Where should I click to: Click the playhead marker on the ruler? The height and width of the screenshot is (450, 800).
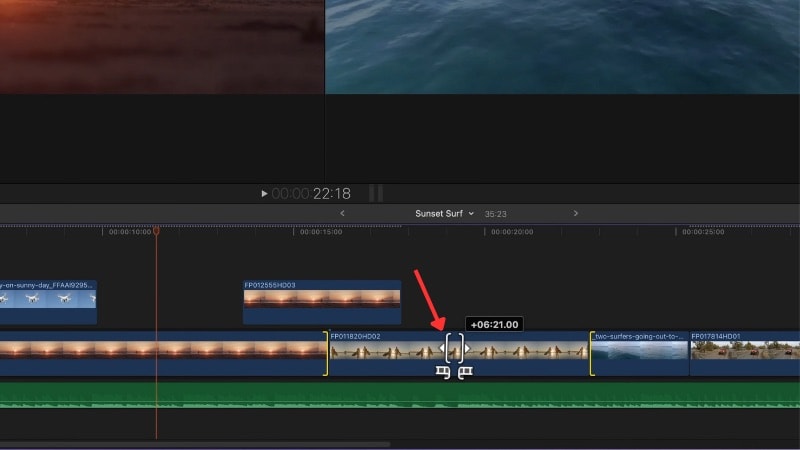click(156, 231)
